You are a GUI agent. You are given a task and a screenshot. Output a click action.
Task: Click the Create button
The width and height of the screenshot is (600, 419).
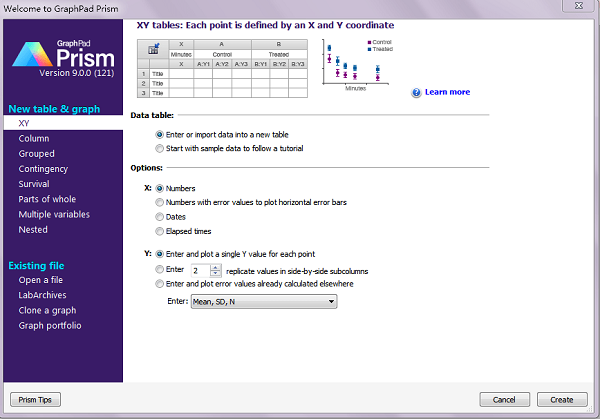click(562, 400)
